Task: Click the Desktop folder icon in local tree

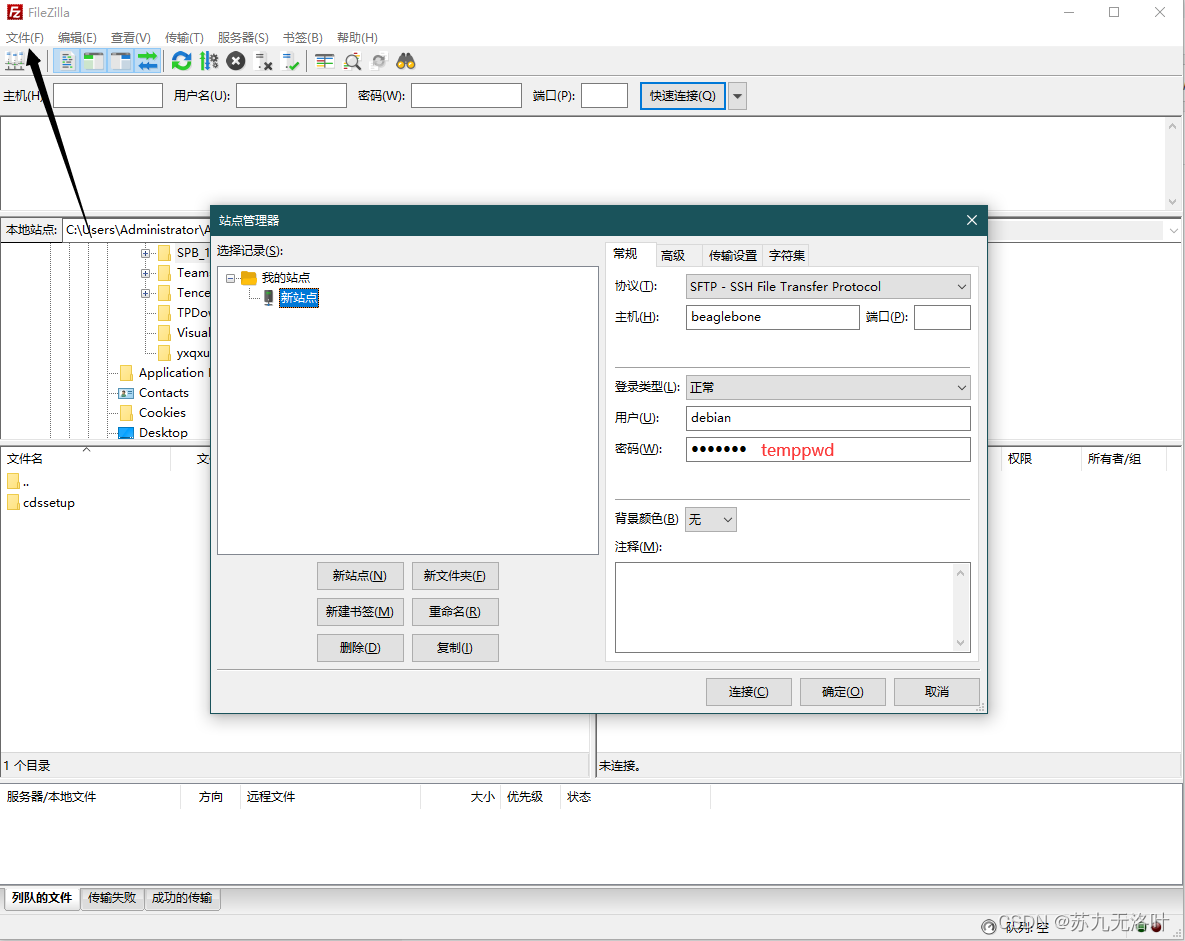Action: (x=126, y=433)
